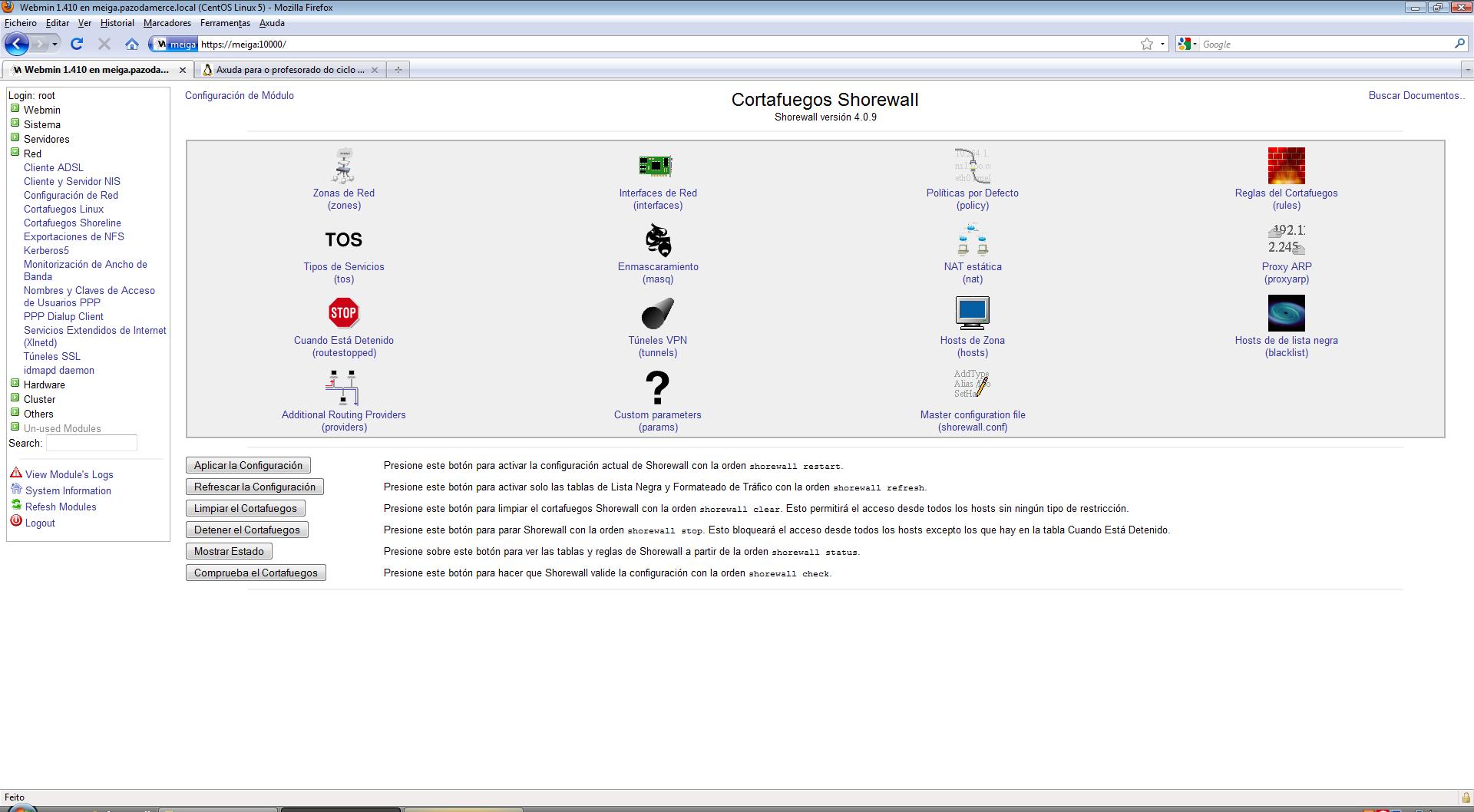Reload the page with the refresh icon
Image resolution: width=1474 pixels, height=812 pixels.
coord(77,45)
